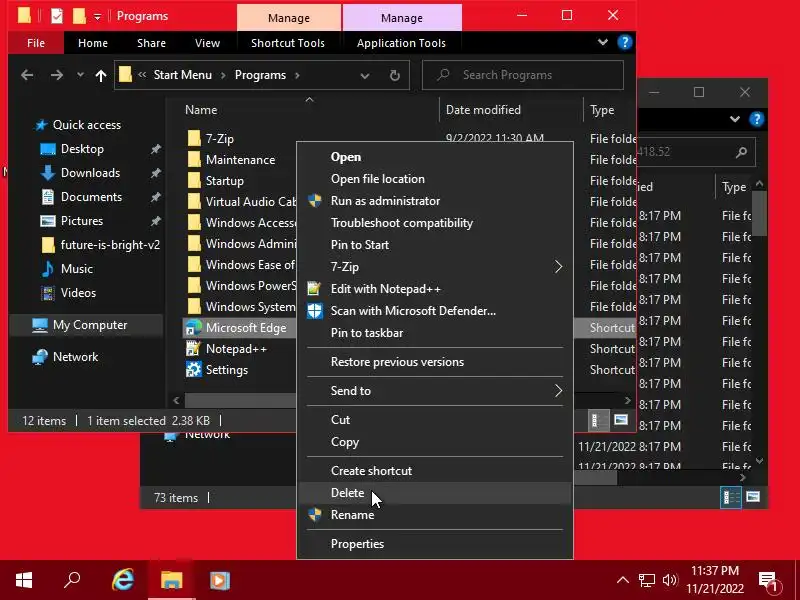Expand the Send to submenu arrow
The image size is (800, 600).
point(558,391)
